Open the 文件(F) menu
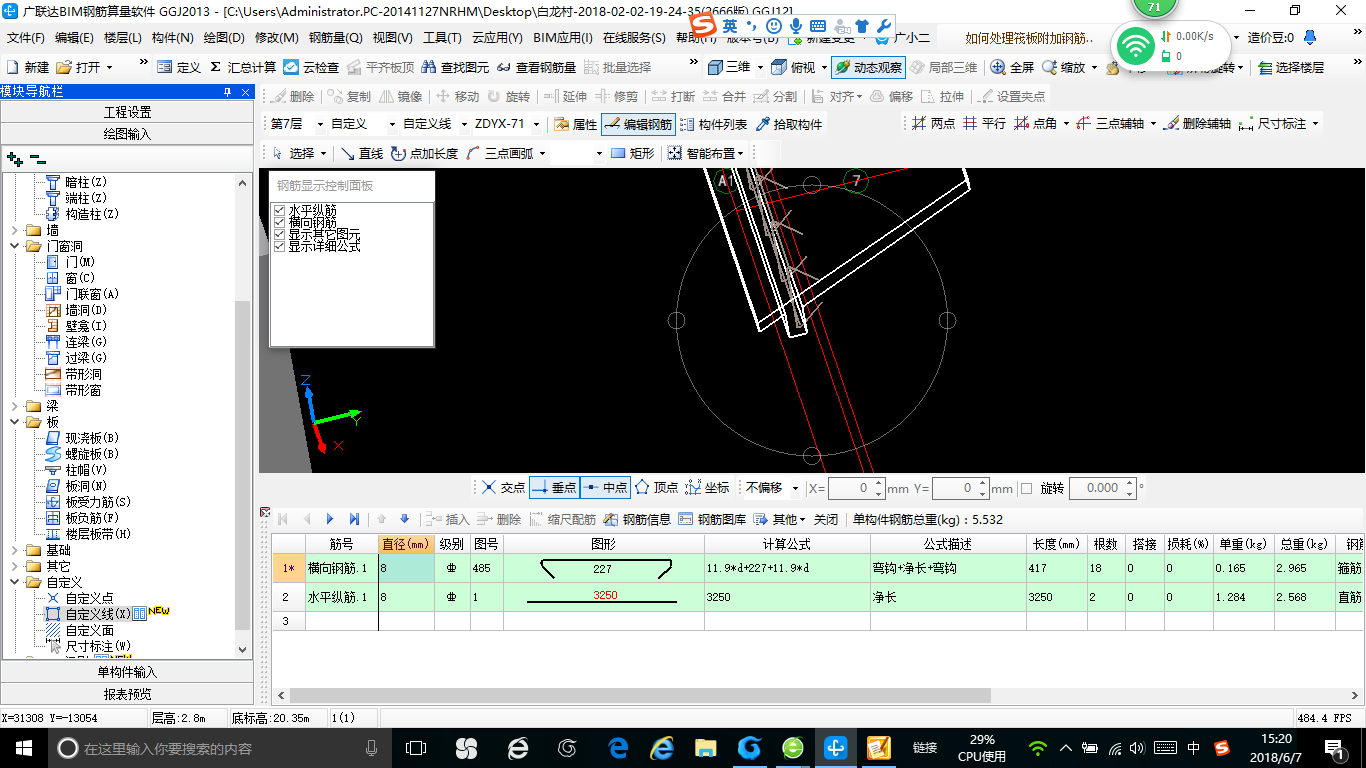 pos(26,38)
